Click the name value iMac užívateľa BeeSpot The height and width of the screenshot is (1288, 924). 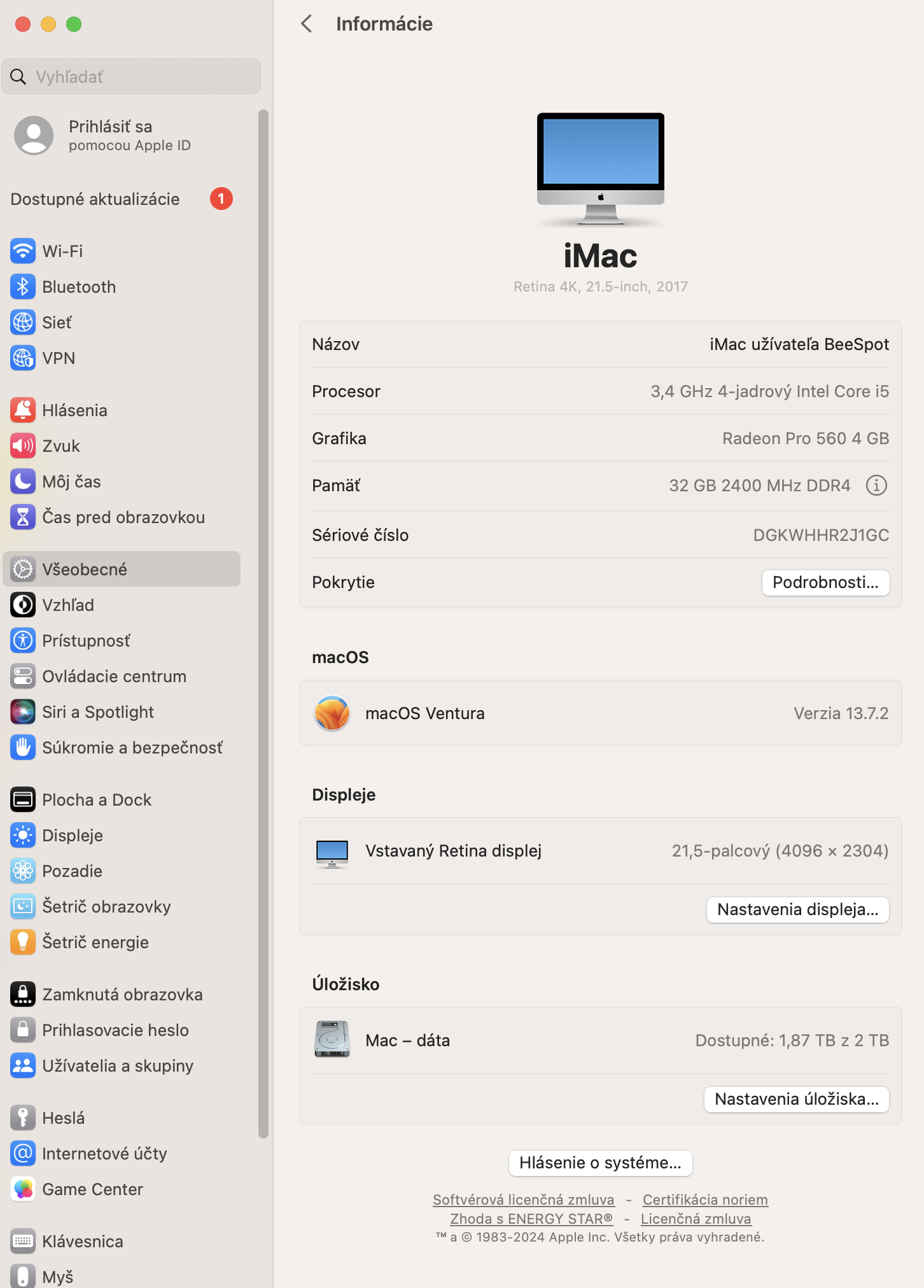[x=799, y=344]
